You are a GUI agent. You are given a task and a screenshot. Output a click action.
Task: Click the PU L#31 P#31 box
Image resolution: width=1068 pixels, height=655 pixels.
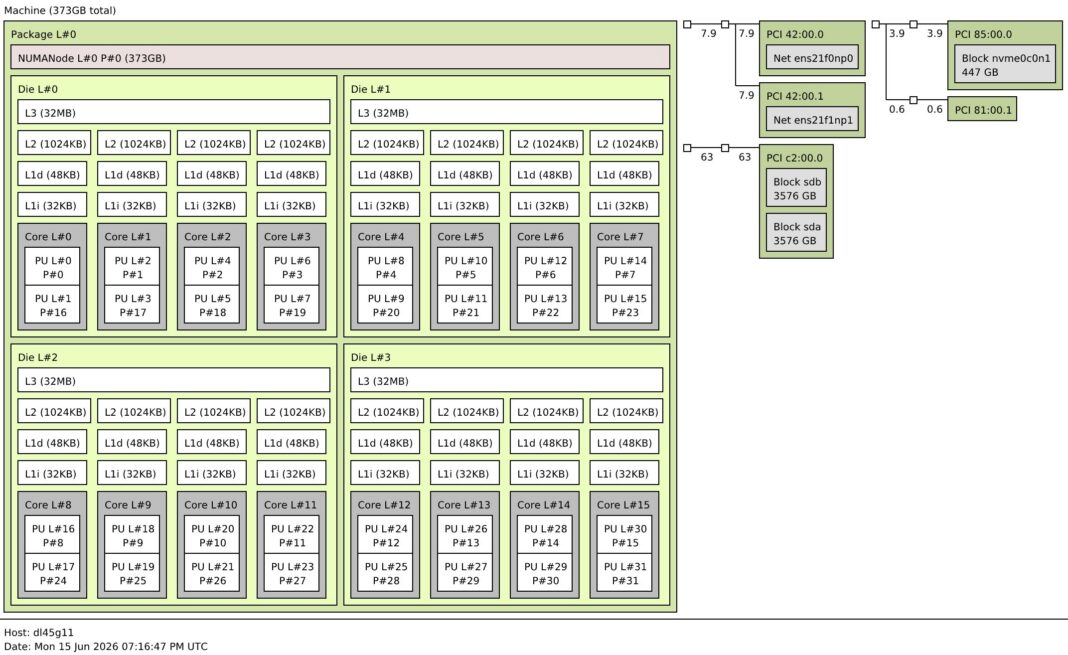[x=625, y=573]
